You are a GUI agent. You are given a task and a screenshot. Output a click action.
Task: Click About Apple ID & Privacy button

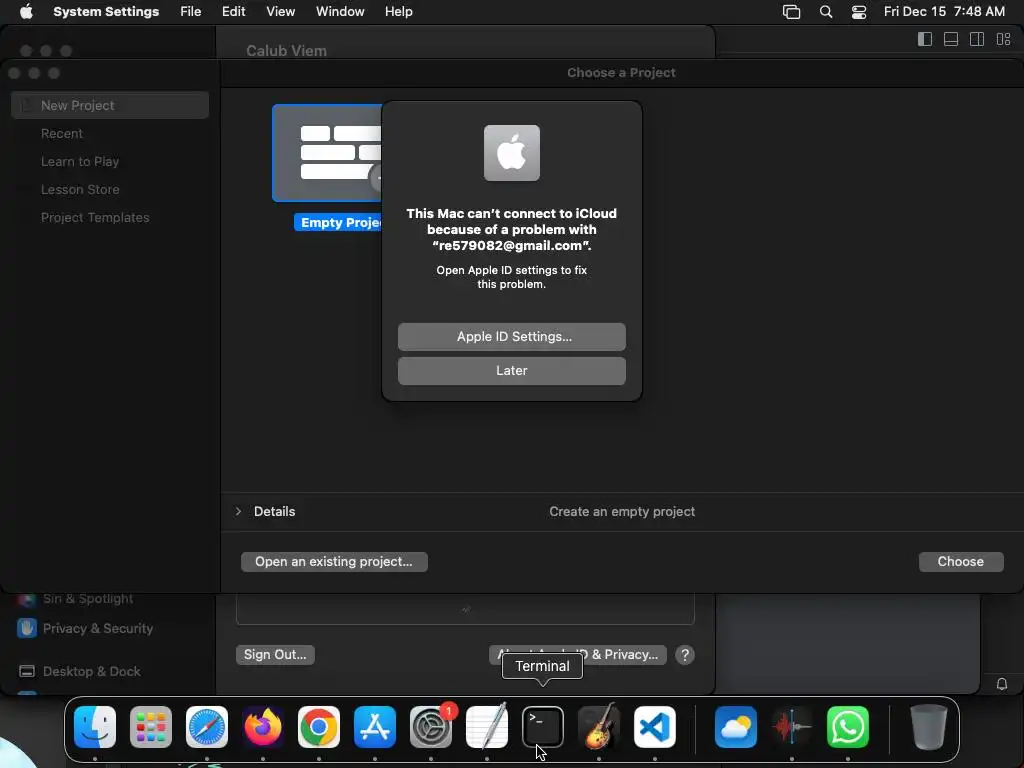578,655
